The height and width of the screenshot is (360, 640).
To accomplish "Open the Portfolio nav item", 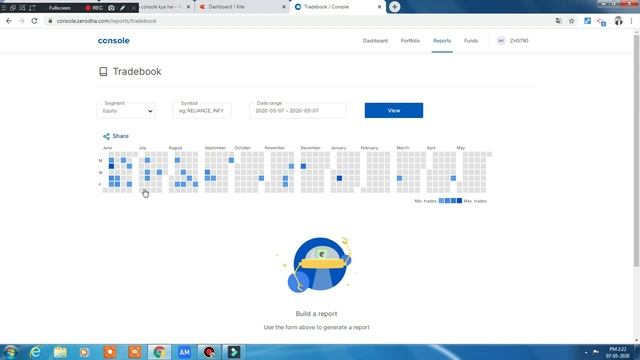I will 410,41.
